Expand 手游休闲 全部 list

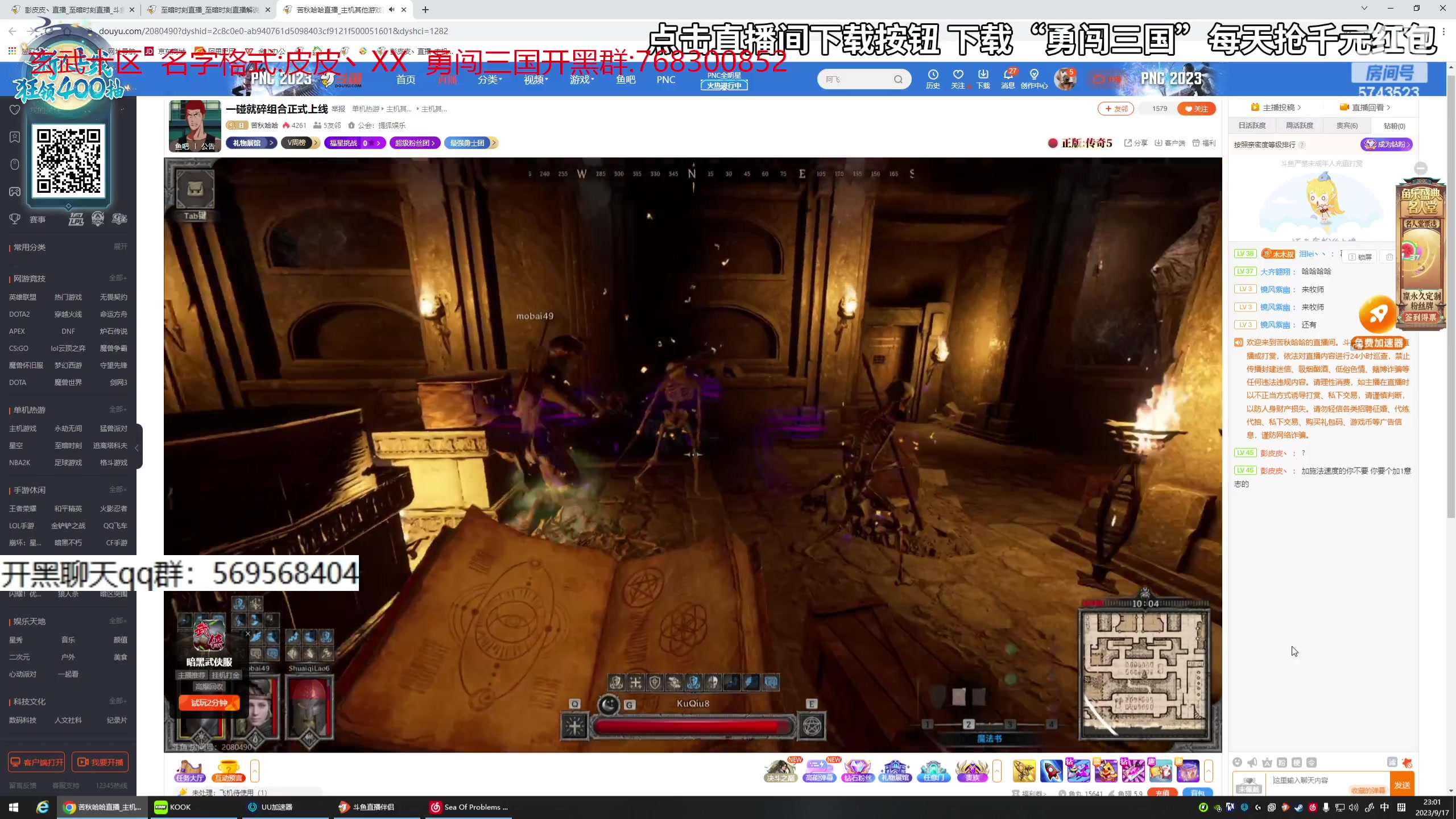coord(118,489)
